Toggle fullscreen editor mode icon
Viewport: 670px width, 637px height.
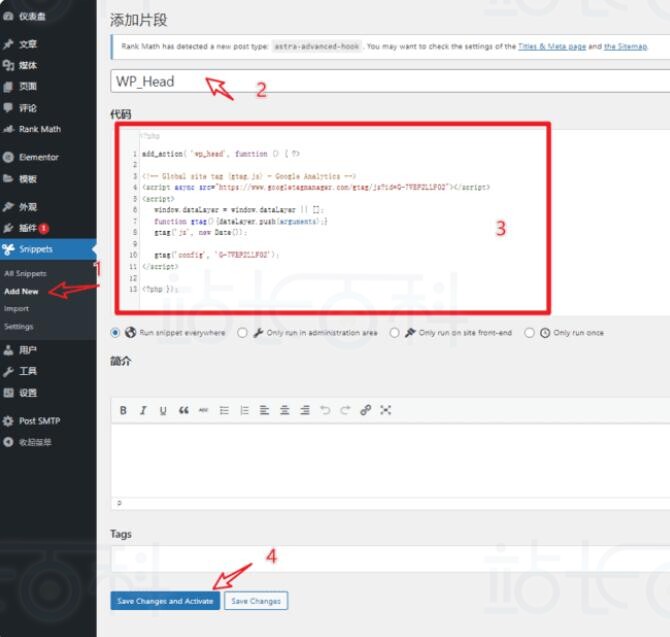point(385,410)
